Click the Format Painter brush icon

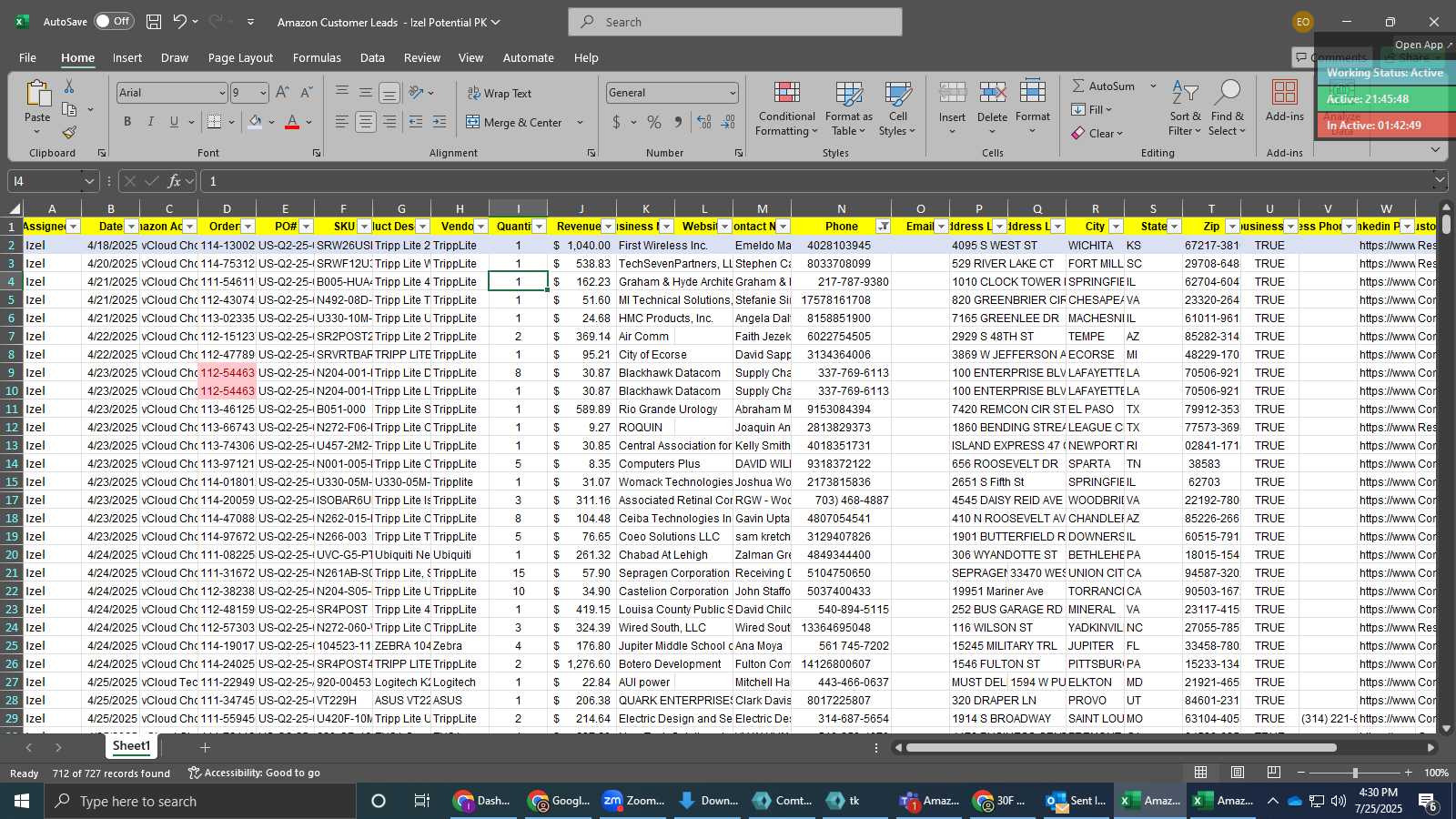click(x=69, y=133)
